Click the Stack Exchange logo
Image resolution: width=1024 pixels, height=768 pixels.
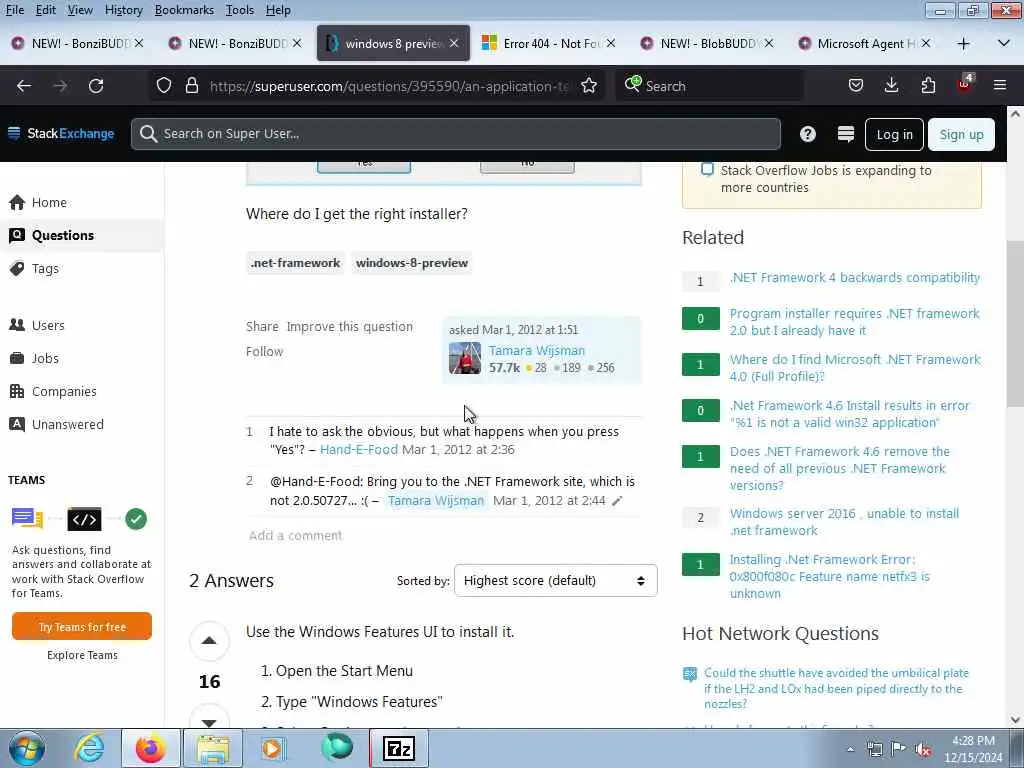[61, 133]
